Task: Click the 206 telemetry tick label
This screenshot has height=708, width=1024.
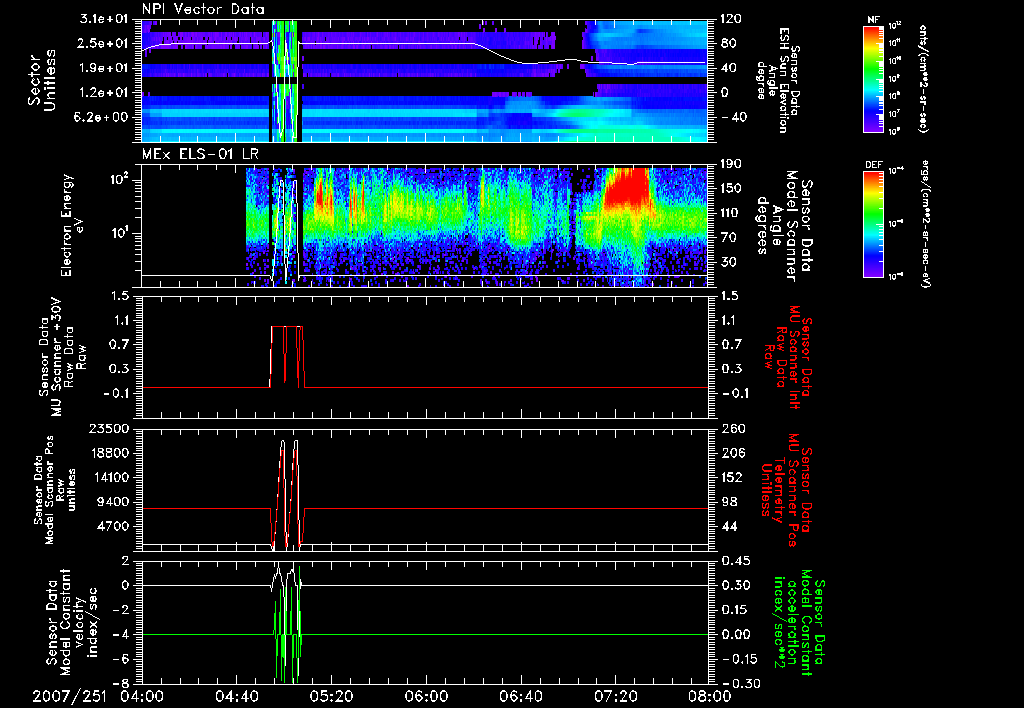Action: pos(731,453)
